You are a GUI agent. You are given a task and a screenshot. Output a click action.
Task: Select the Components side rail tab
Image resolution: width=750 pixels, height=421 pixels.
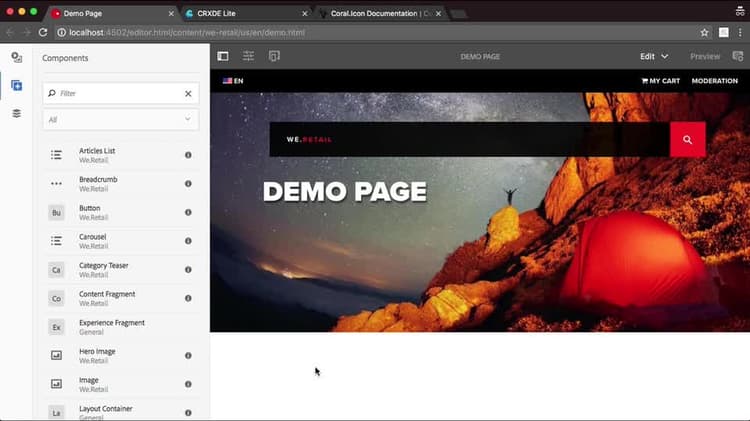coord(17,86)
